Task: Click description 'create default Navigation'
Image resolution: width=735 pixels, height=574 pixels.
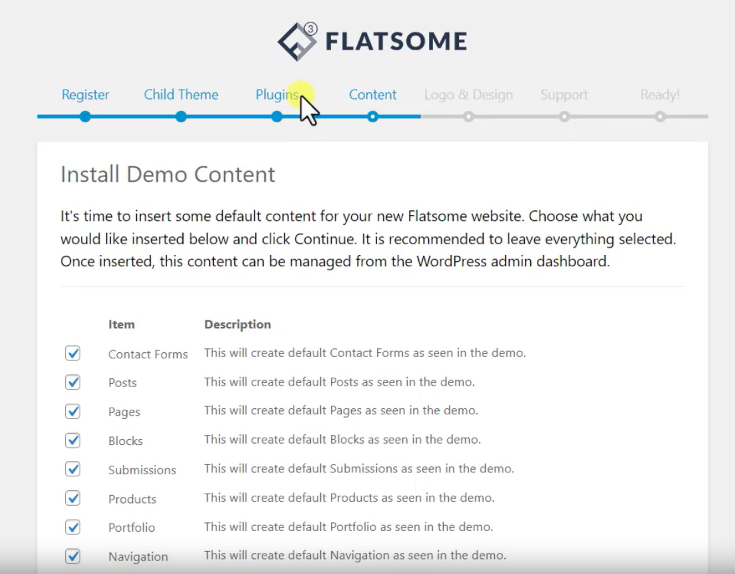Action: 355,555
